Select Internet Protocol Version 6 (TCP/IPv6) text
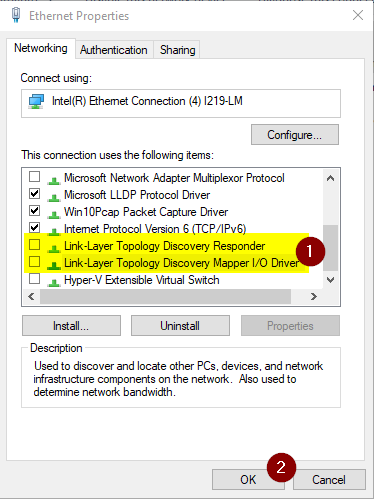Image resolution: width=374 pixels, height=499 pixels. 155,229
